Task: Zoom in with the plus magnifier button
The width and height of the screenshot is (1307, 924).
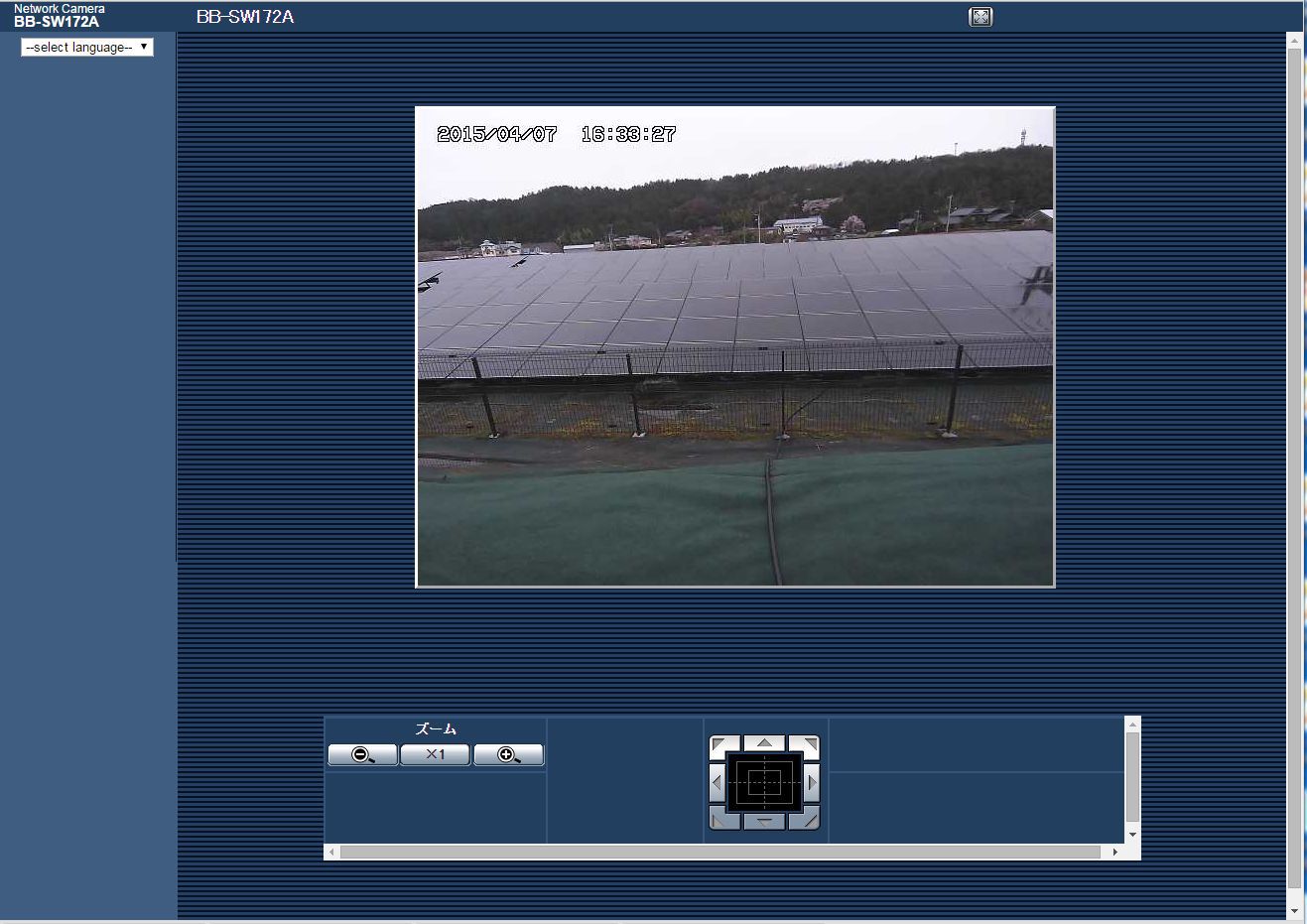Action: 508,755
